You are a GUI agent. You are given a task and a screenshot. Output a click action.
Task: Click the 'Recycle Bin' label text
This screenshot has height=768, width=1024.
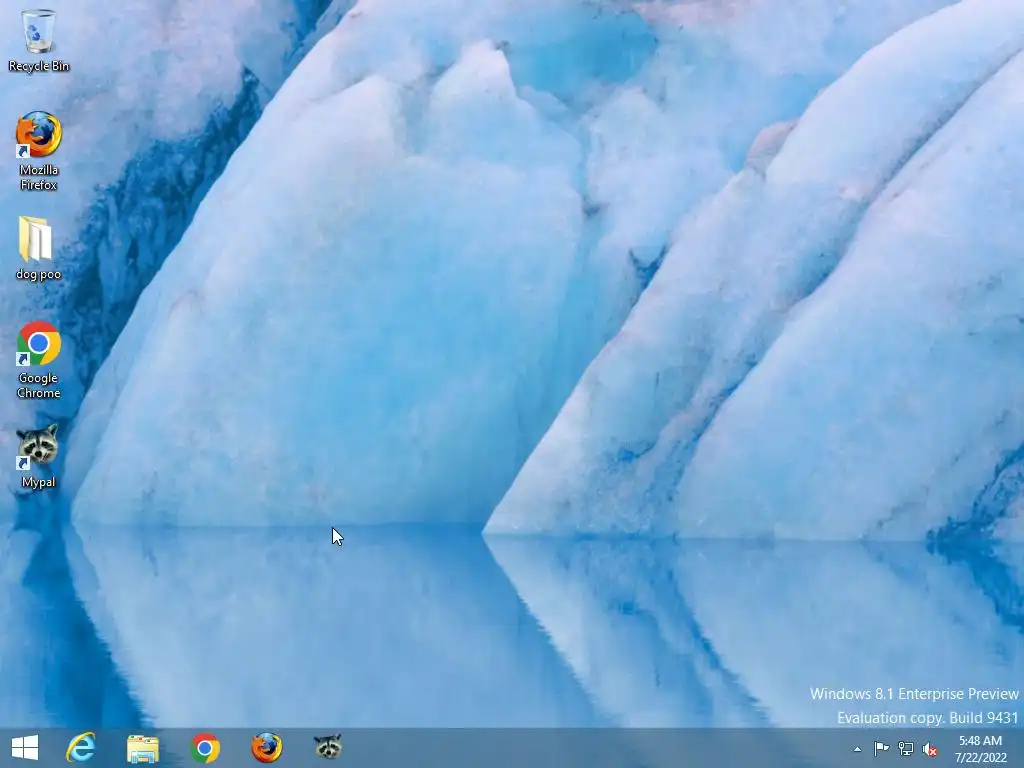[39, 66]
